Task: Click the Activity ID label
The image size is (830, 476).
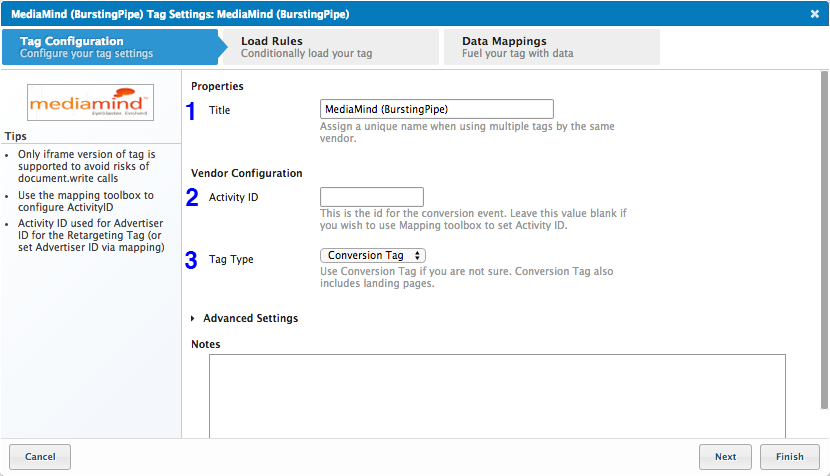Action: pyautogui.click(x=233, y=197)
